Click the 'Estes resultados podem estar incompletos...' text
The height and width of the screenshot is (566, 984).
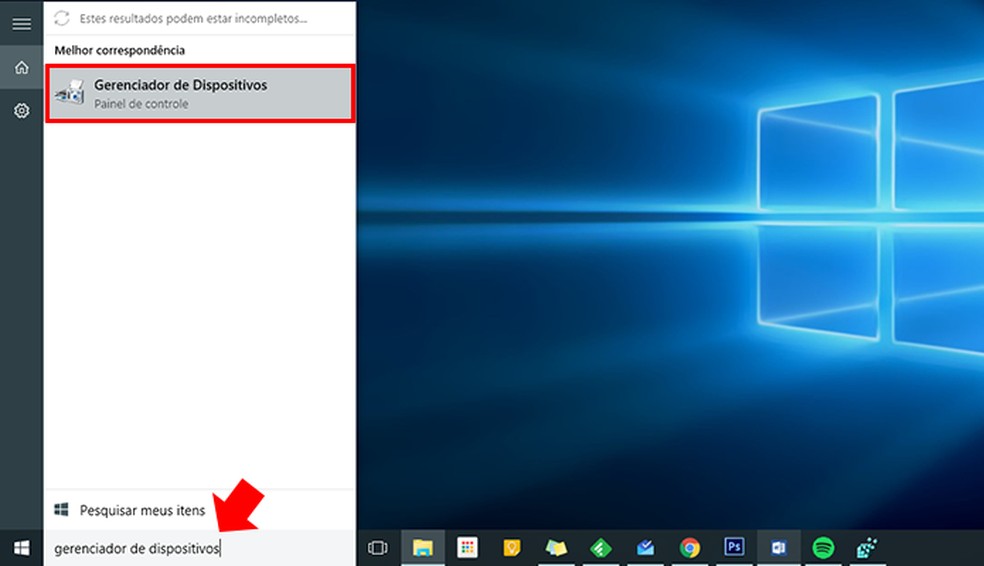coord(193,19)
